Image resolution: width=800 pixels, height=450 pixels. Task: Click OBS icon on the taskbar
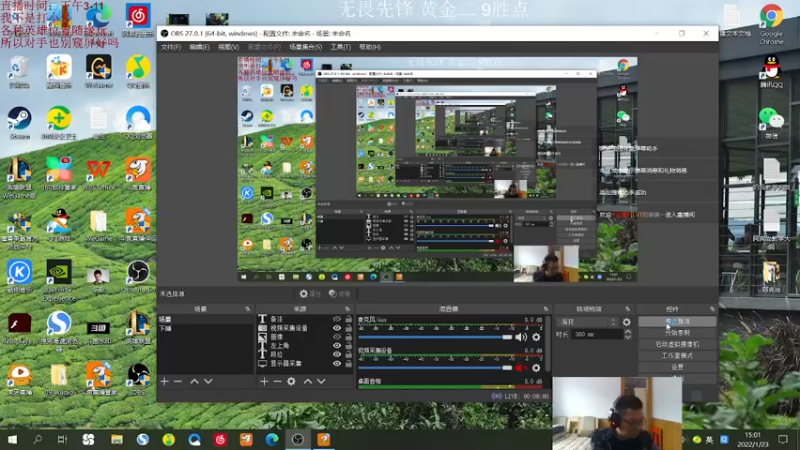pyautogui.click(x=298, y=439)
